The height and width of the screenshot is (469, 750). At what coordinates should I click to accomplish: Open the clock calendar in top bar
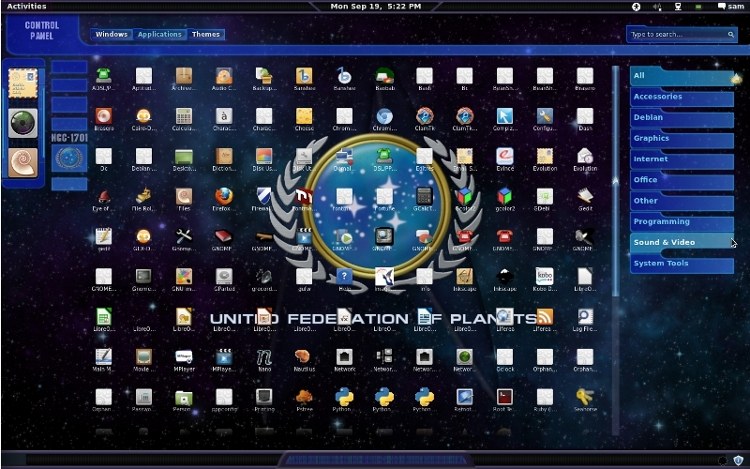tap(375, 6)
